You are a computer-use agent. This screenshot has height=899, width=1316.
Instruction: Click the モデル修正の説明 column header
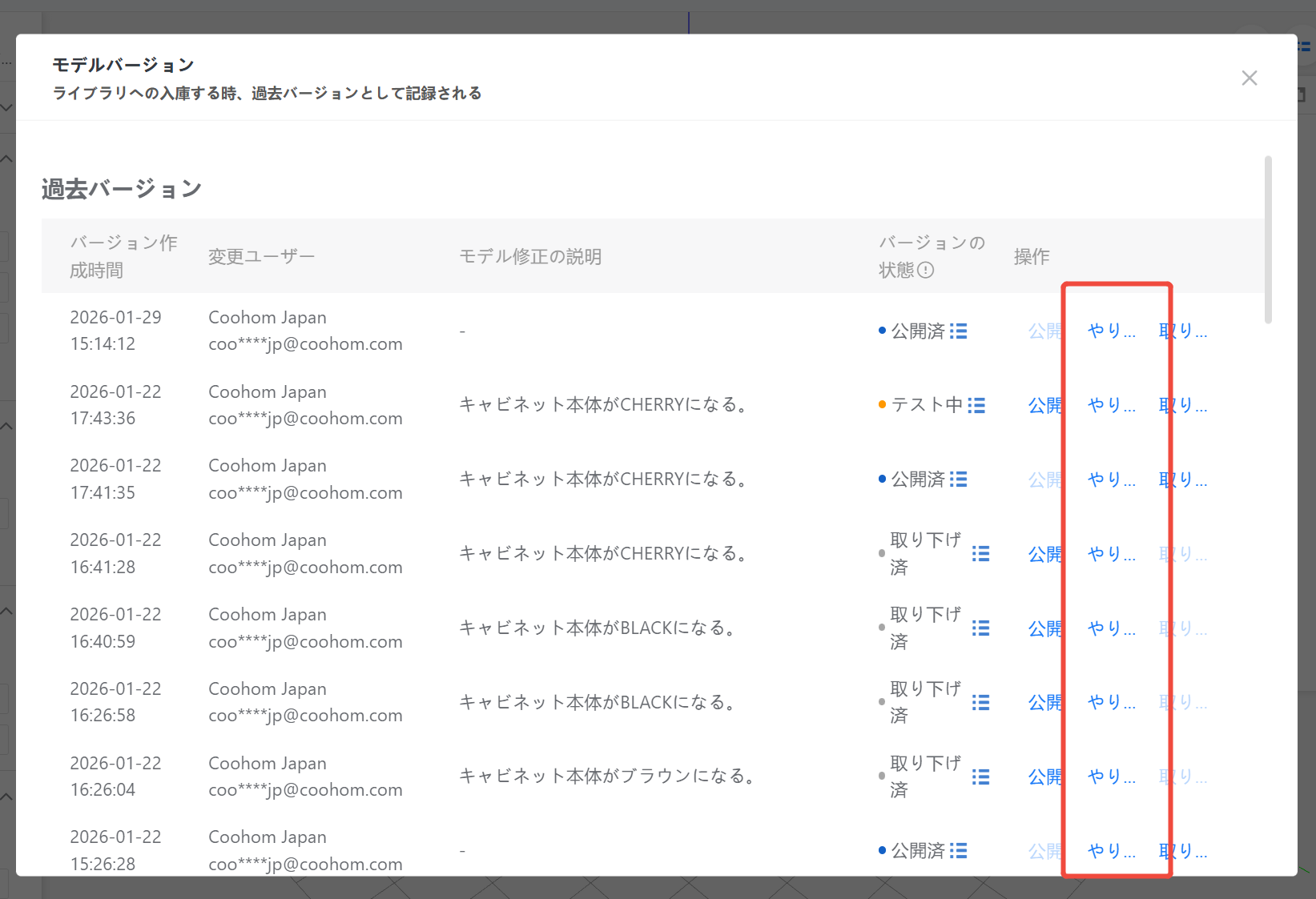click(x=530, y=257)
